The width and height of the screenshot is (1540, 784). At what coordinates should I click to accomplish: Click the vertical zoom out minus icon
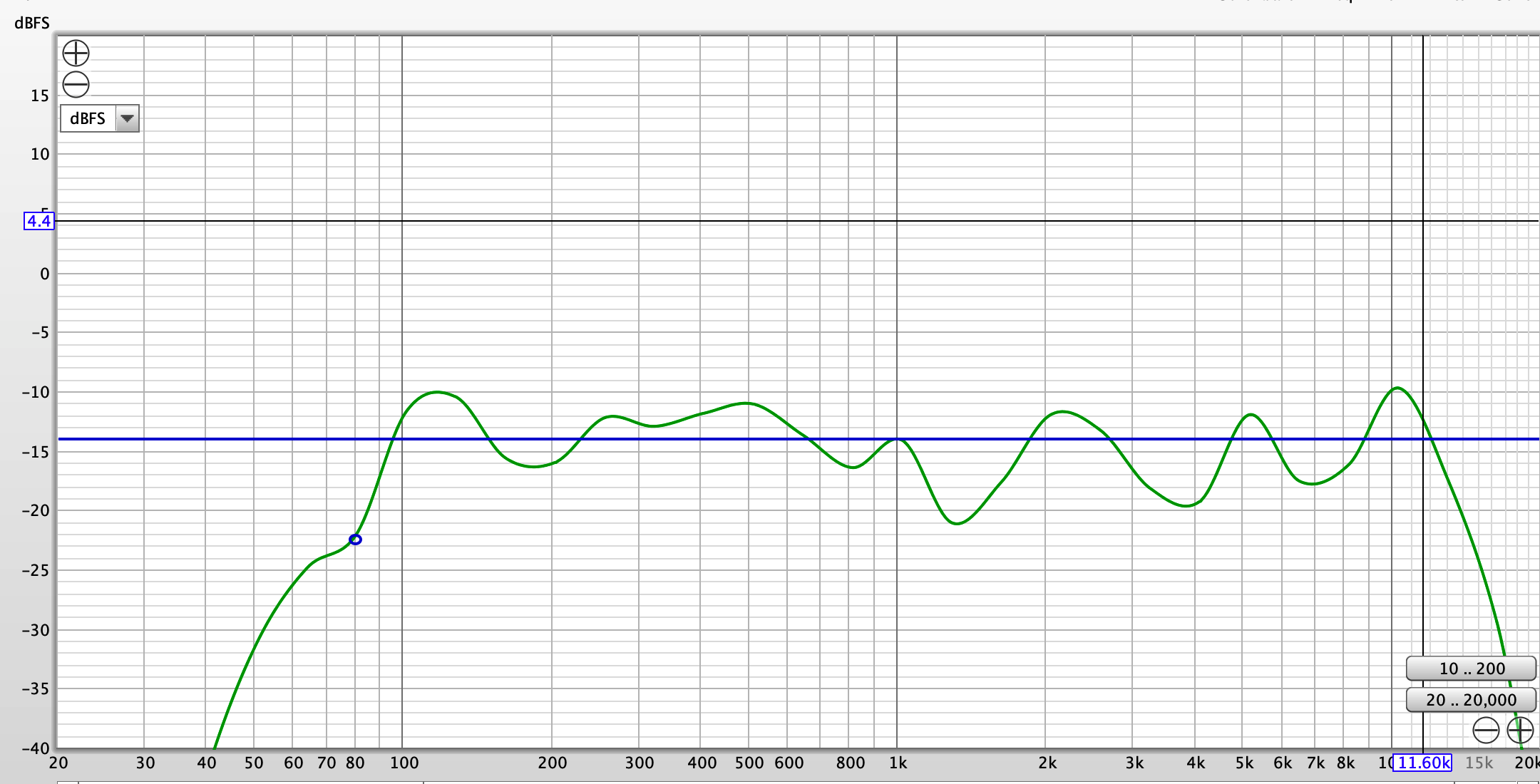click(76, 85)
